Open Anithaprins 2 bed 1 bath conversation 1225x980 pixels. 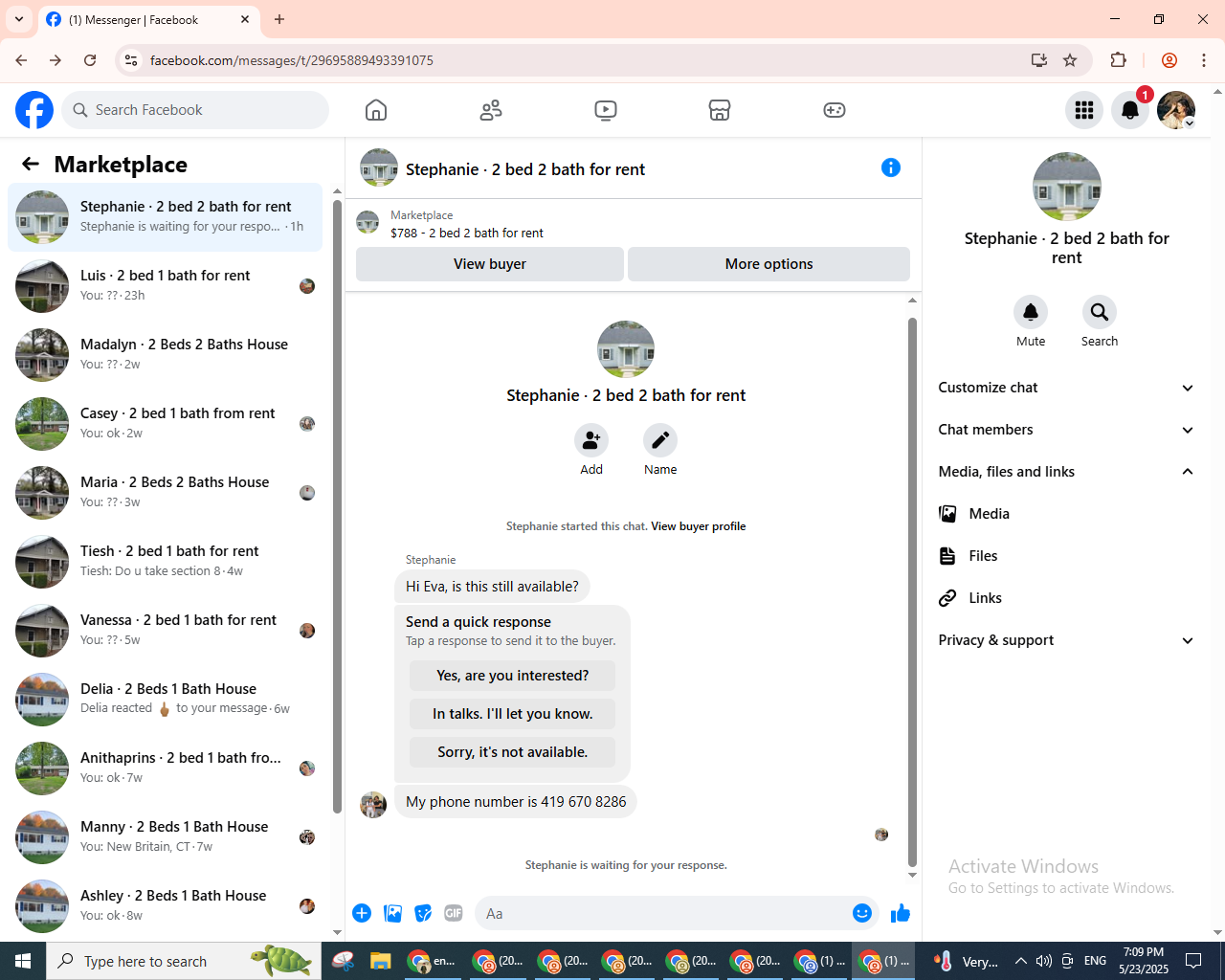pos(166,768)
